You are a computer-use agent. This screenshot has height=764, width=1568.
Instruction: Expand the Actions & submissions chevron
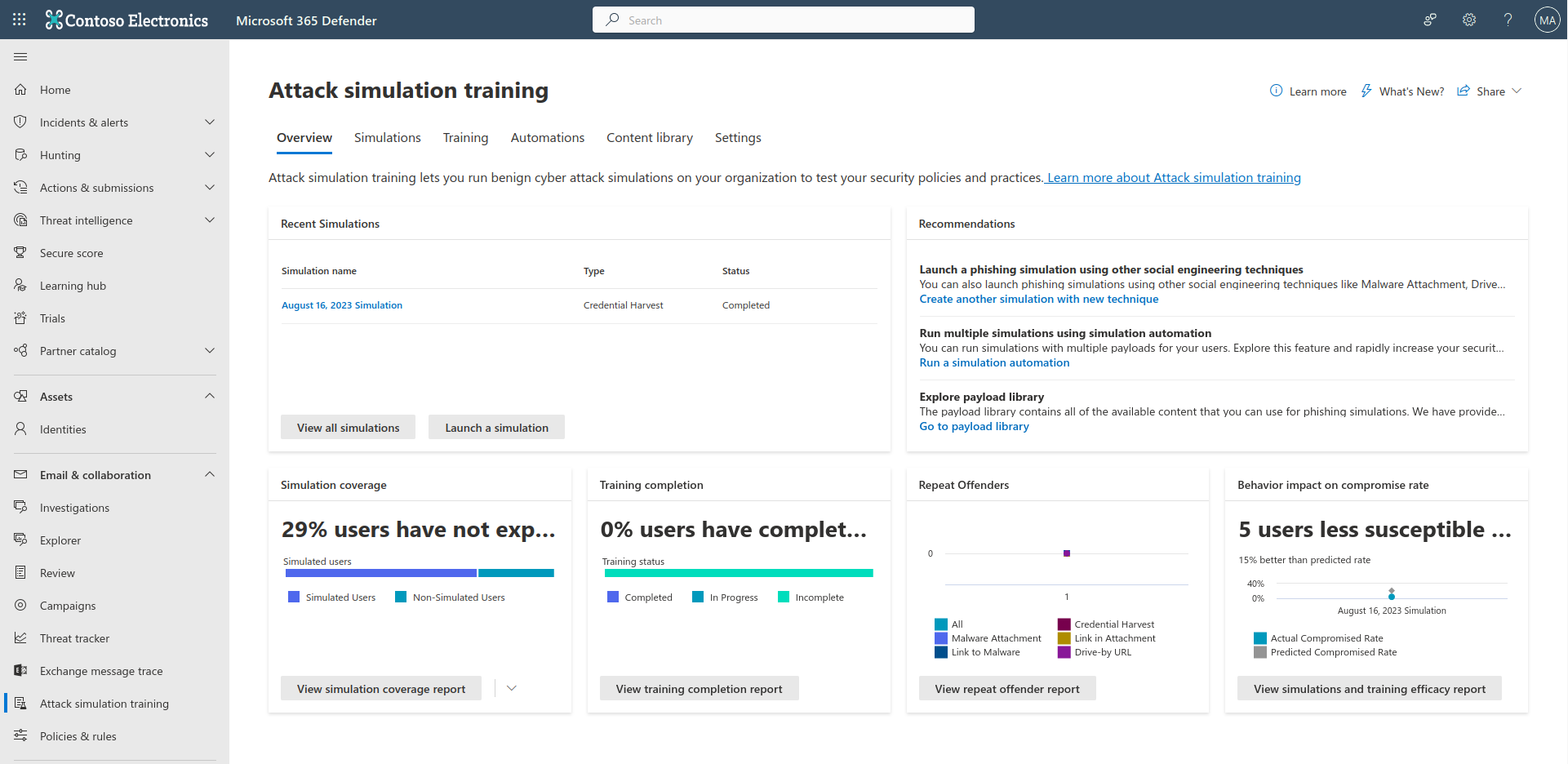pos(210,188)
